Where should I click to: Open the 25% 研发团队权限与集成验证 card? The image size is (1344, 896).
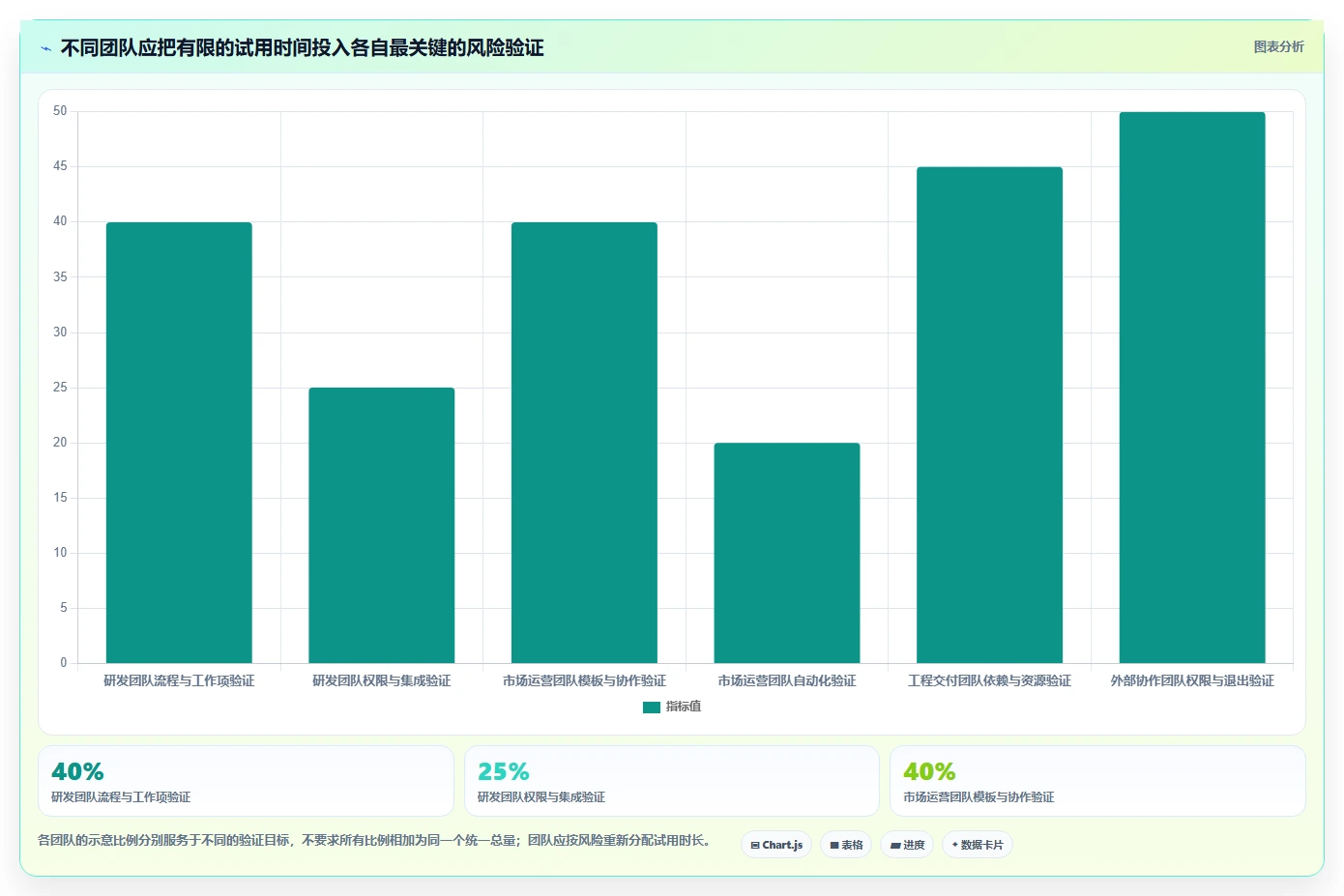tap(672, 781)
